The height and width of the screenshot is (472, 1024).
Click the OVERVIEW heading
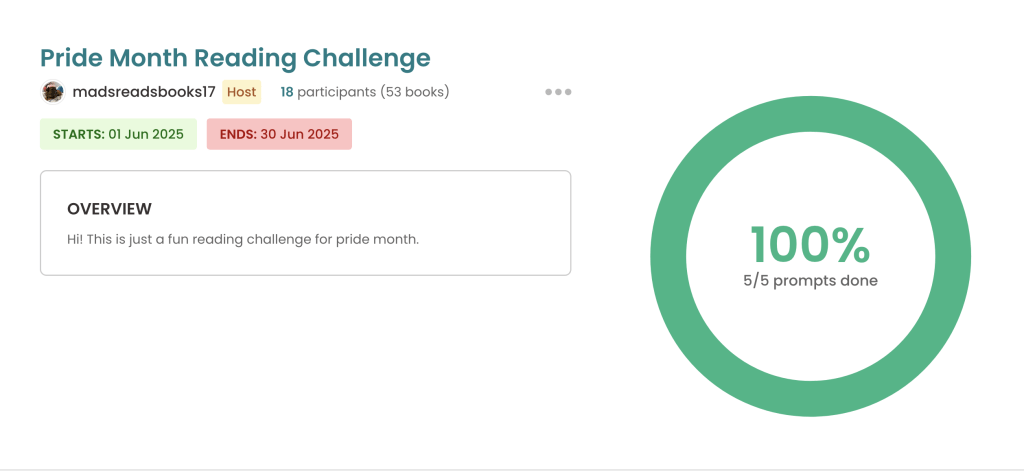109,209
